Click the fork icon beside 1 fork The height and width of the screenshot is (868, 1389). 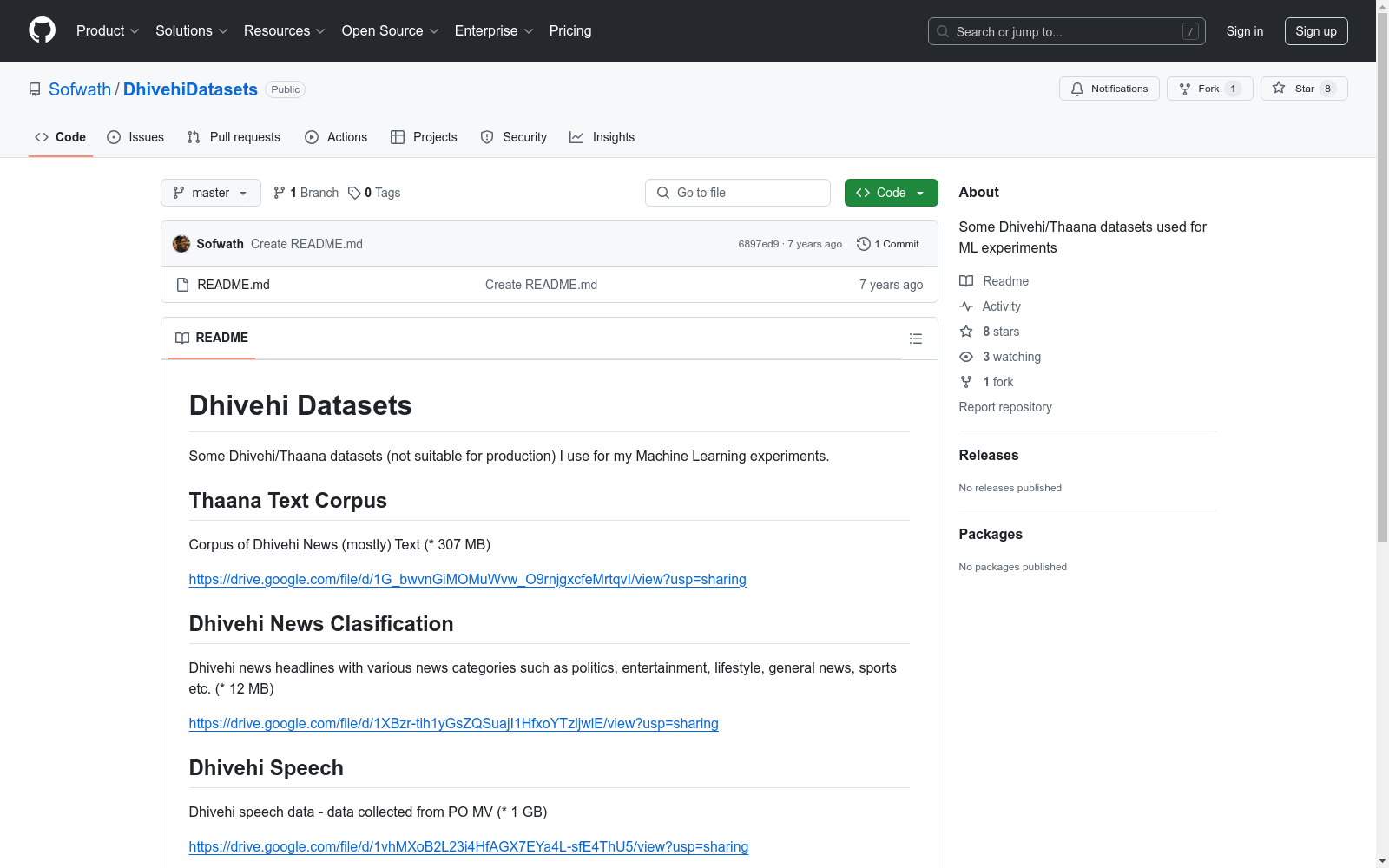point(966,382)
